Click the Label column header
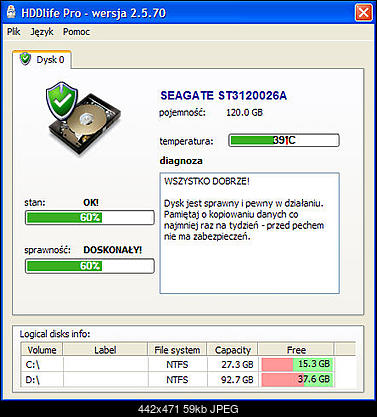 (105, 350)
